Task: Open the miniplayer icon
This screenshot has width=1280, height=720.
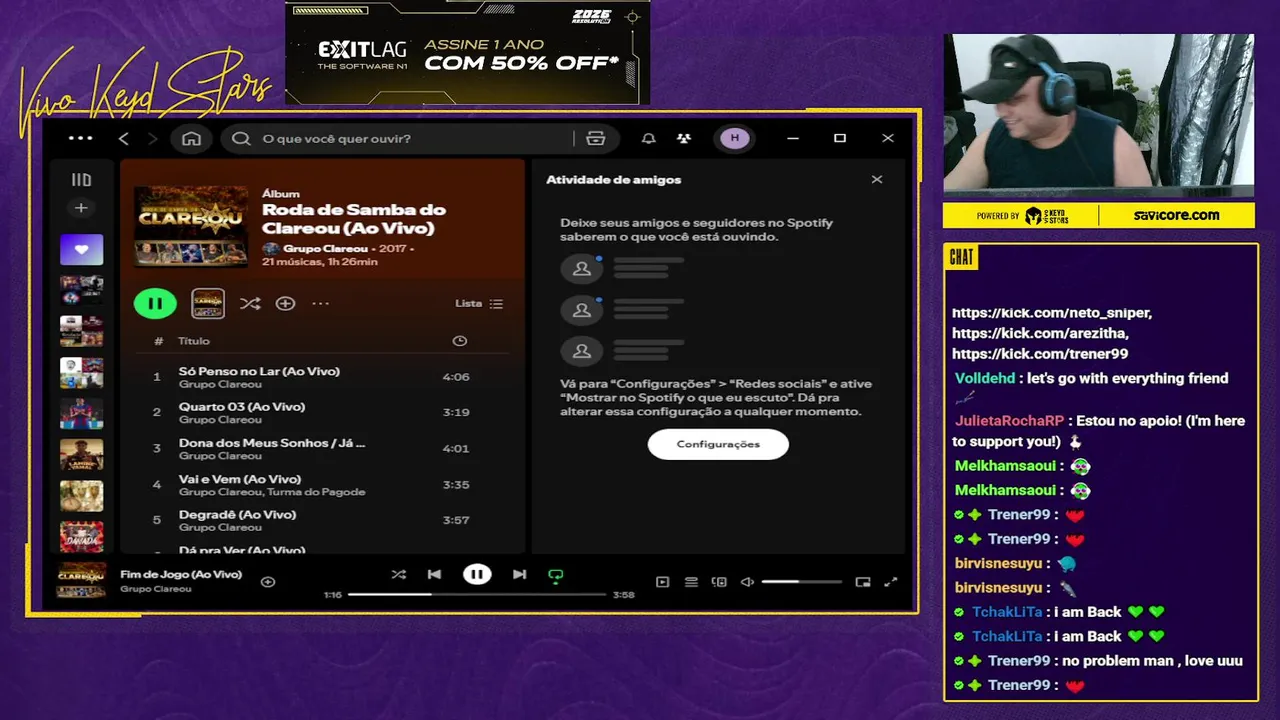Action: point(863,581)
